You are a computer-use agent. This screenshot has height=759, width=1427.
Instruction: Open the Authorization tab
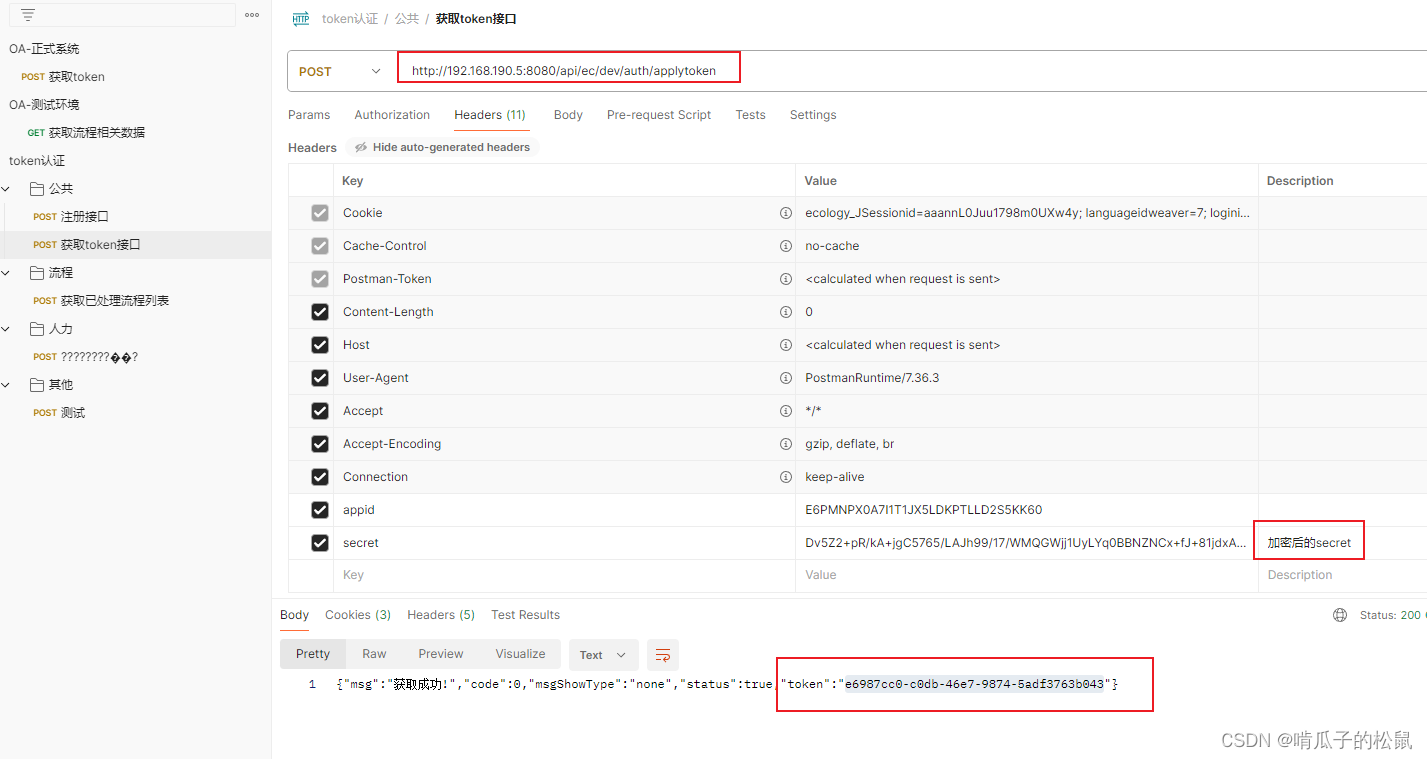[392, 115]
